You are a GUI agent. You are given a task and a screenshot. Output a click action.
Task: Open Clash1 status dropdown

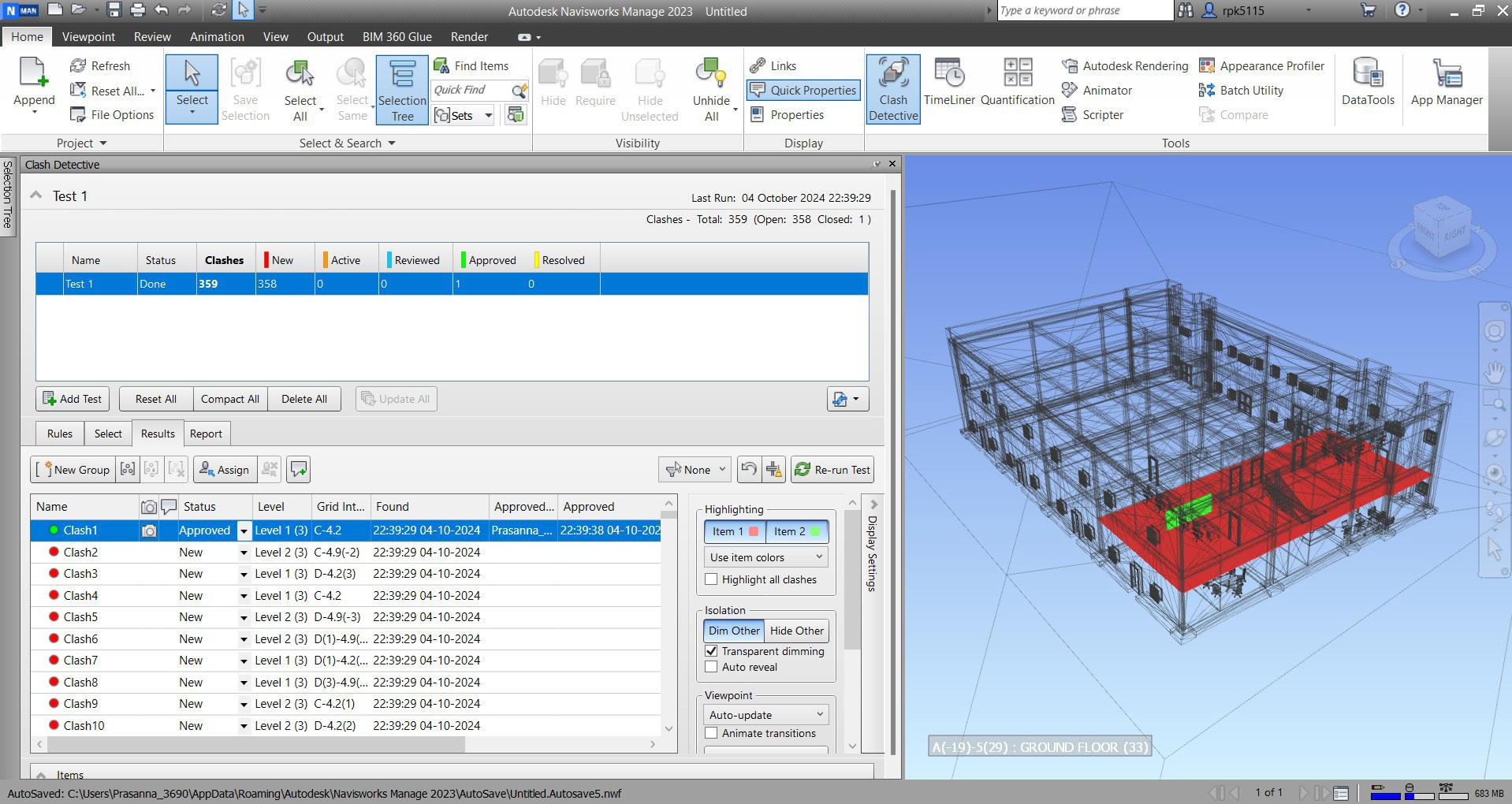[244, 531]
